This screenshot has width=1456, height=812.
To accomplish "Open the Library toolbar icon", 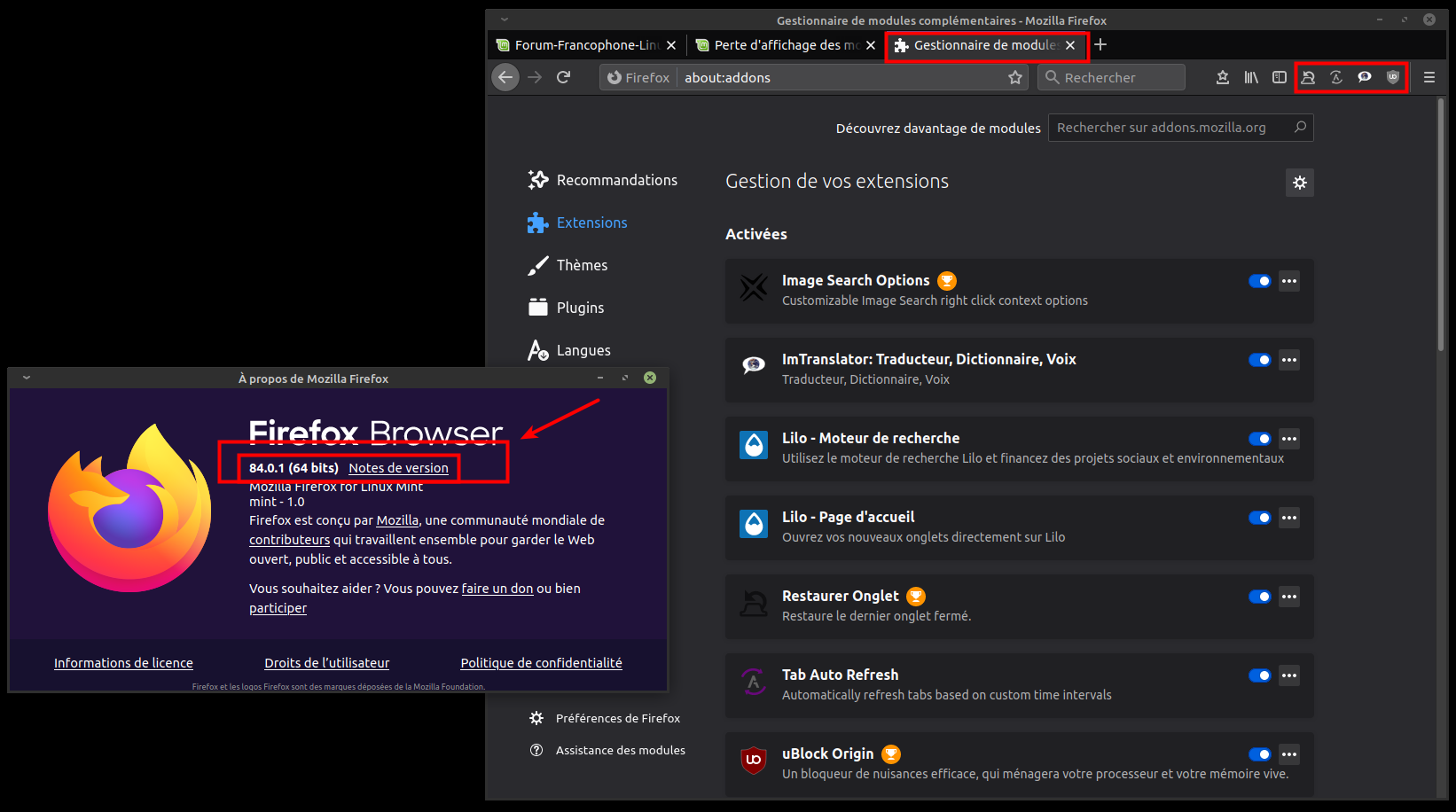I will click(x=1251, y=77).
